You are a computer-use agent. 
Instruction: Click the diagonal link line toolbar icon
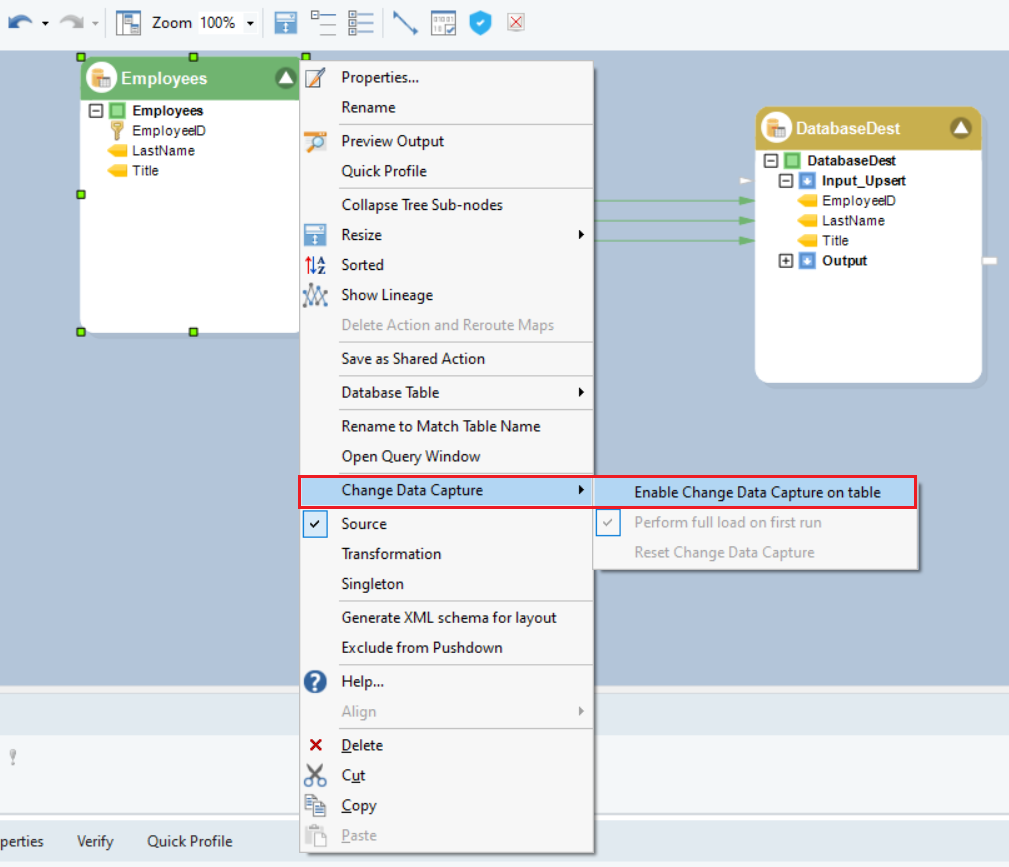point(405,22)
